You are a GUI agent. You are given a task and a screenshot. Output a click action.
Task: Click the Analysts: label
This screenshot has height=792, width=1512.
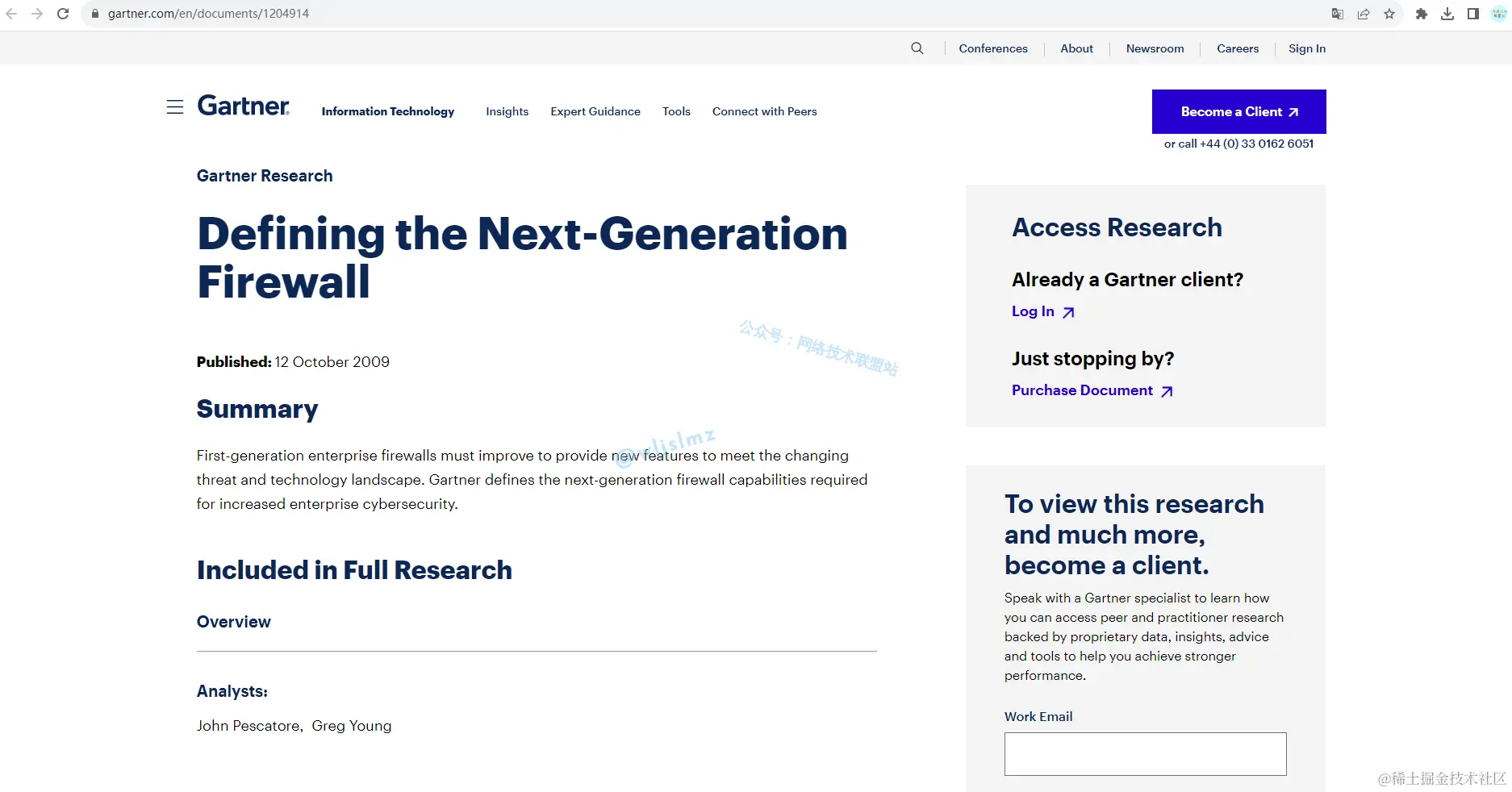232,691
